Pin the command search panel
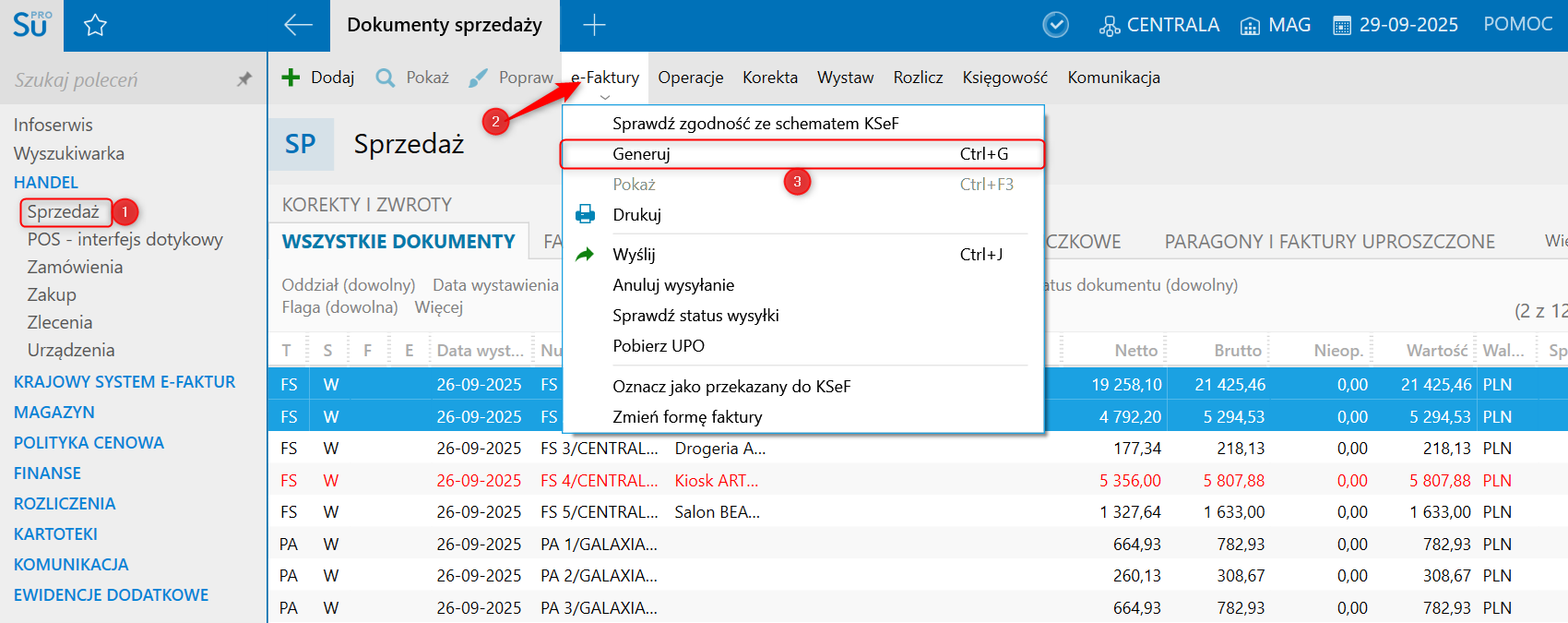The image size is (1568, 623). point(244,79)
